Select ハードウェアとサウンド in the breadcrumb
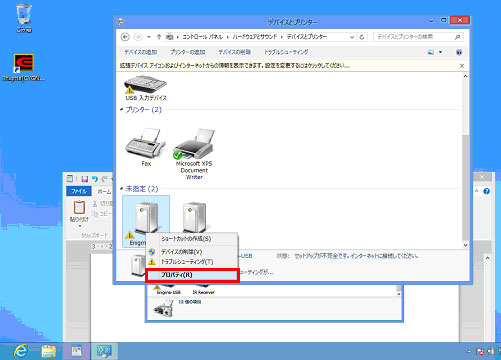The width and height of the screenshot is (501, 360). click(255, 37)
